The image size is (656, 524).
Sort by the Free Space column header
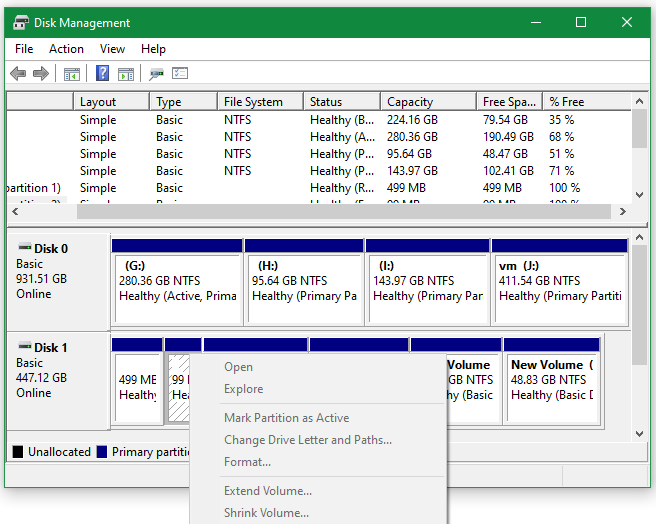pyautogui.click(x=510, y=102)
